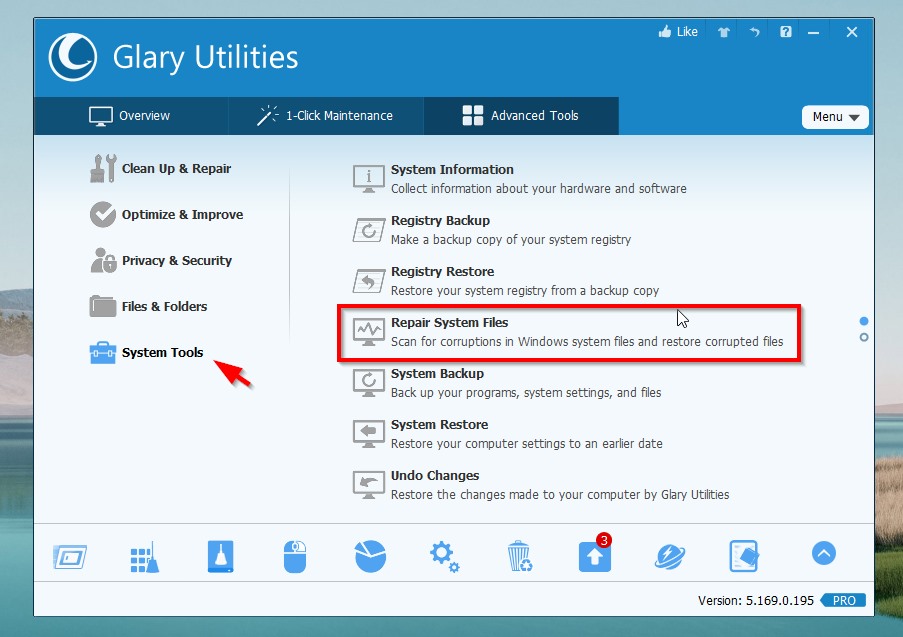Open the disk space pie chart icon
Image resolution: width=903 pixels, height=637 pixels.
coord(370,556)
